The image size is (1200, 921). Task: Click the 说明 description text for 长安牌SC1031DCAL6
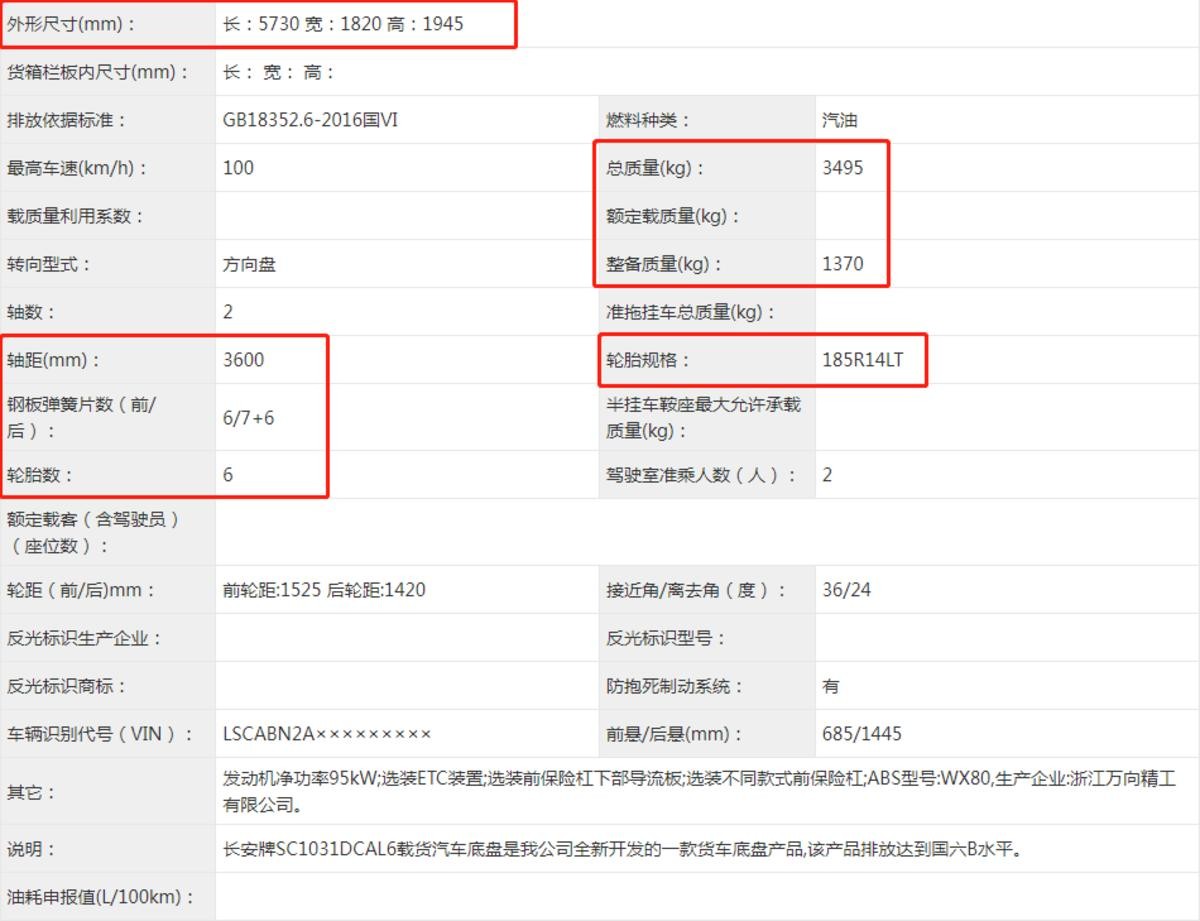pyautogui.click(x=620, y=850)
